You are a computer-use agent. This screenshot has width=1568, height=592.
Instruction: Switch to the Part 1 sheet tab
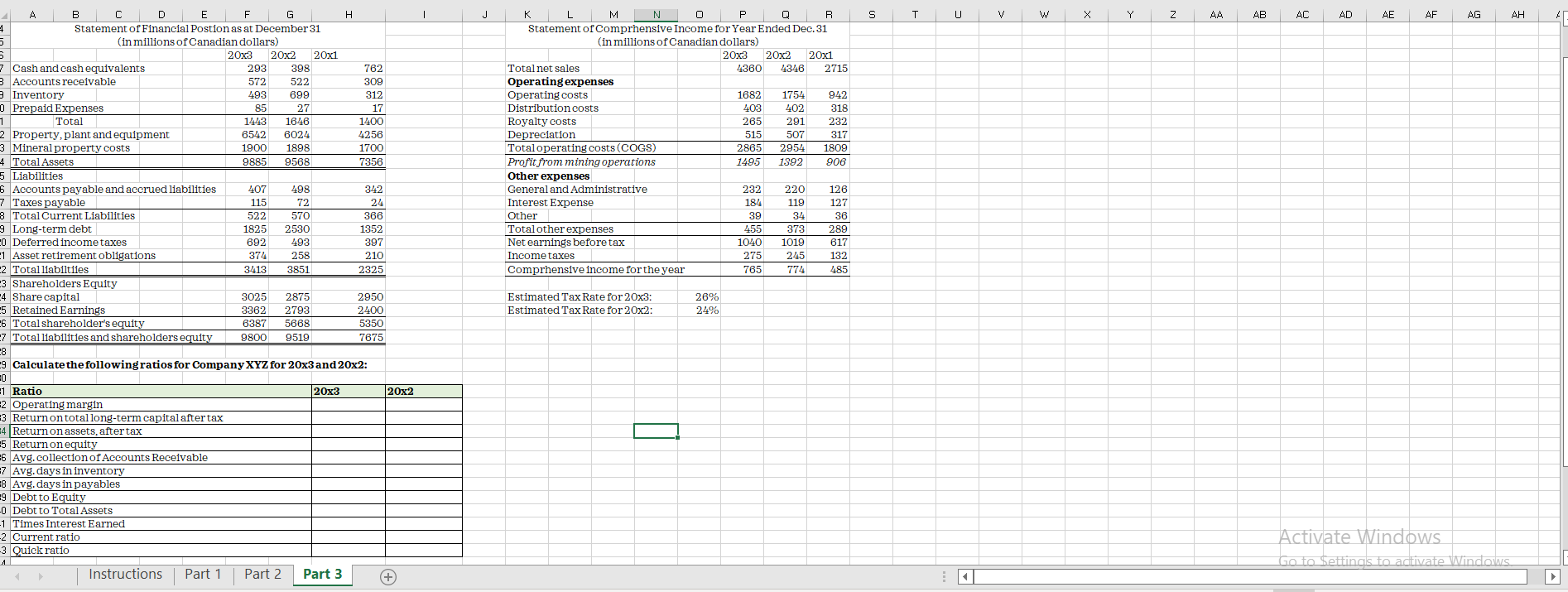click(x=203, y=575)
